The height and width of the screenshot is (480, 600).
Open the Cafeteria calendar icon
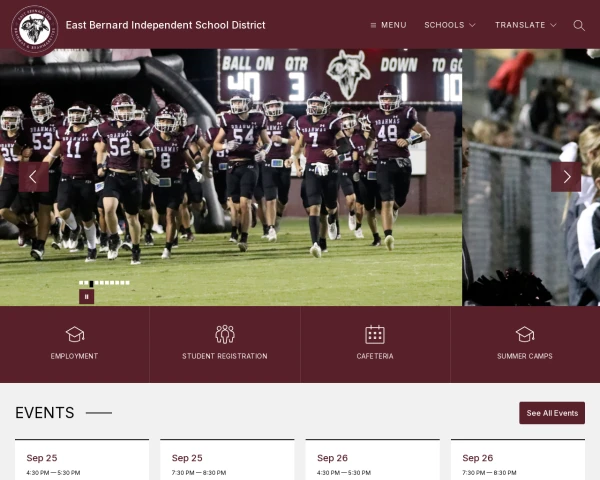(x=375, y=334)
